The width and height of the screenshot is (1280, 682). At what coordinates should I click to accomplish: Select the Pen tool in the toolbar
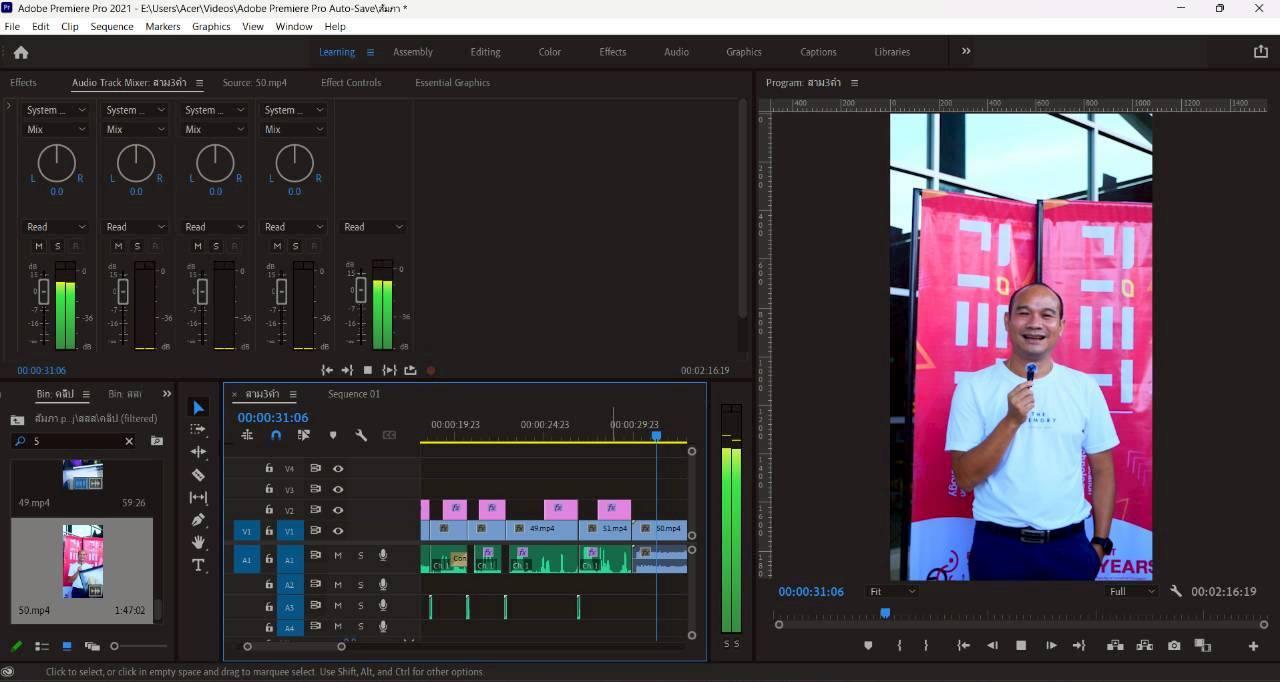(x=198, y=520)
